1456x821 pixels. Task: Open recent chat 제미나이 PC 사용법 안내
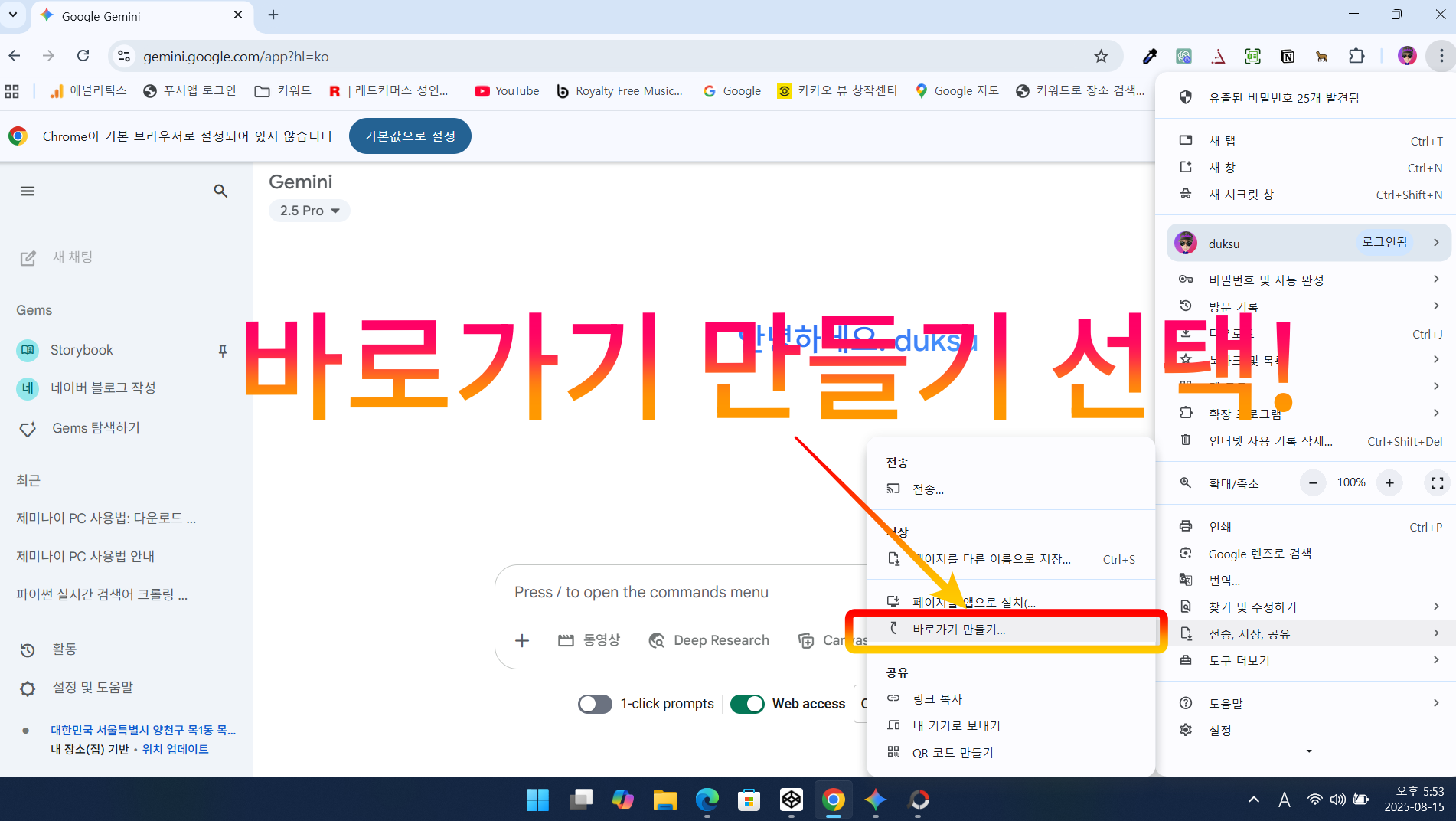[x=85, y=556]
